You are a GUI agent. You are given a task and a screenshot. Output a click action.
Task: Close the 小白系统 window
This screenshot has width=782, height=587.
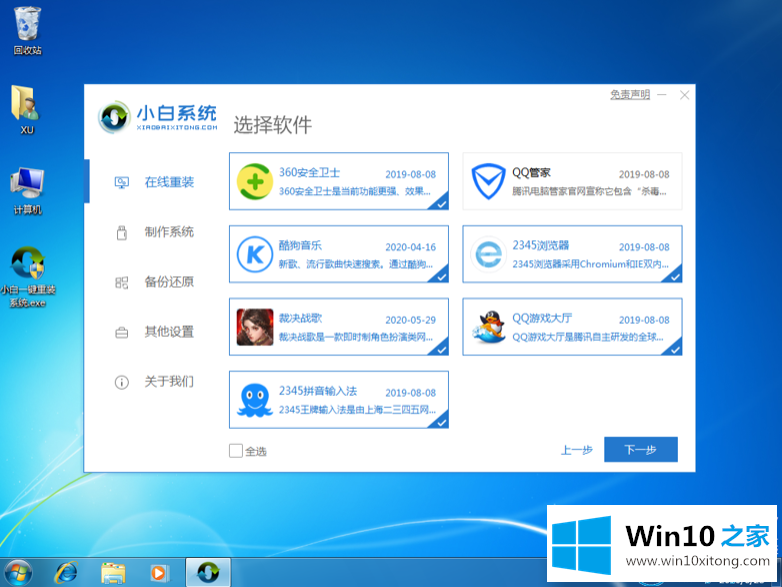tap(685, 95)
